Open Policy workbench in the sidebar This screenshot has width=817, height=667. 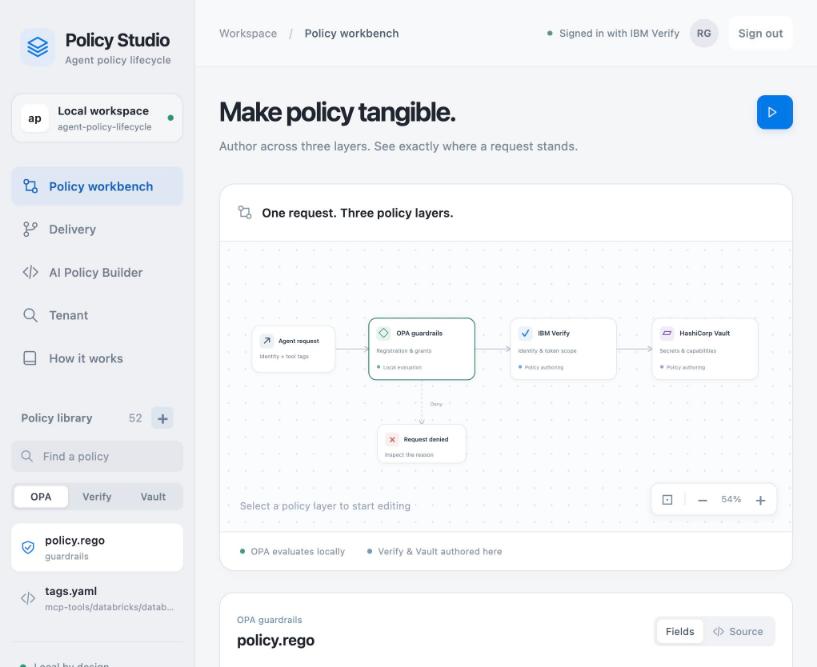point(97,186)
